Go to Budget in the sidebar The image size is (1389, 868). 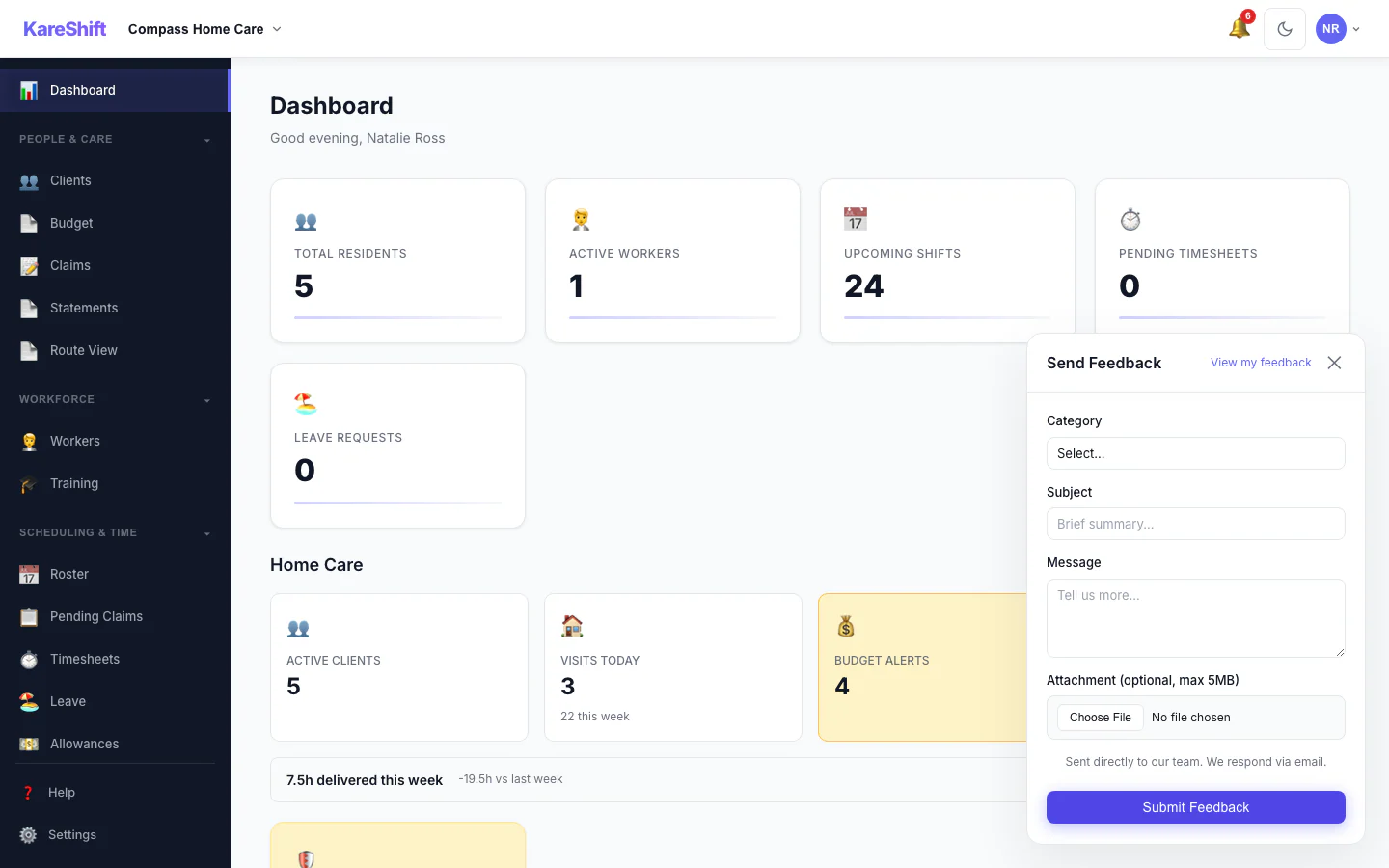click(115, 224)
